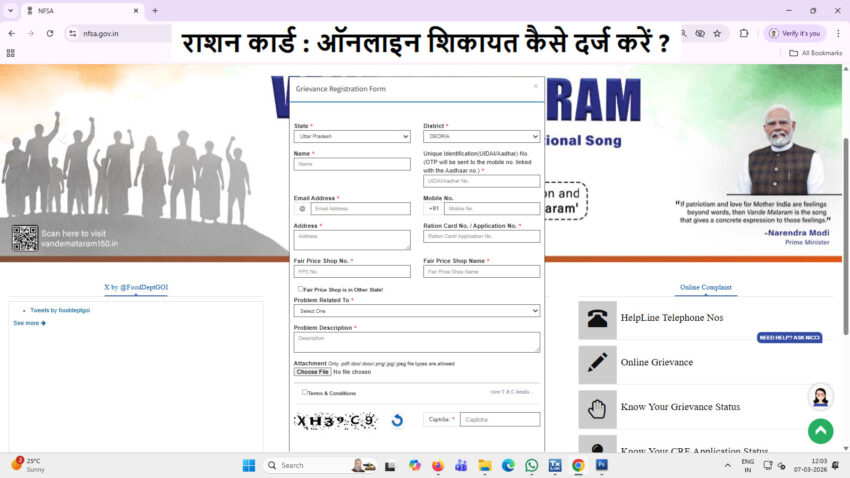
Task: Open File Explorer from the taskbar
Action: (485, 465)
